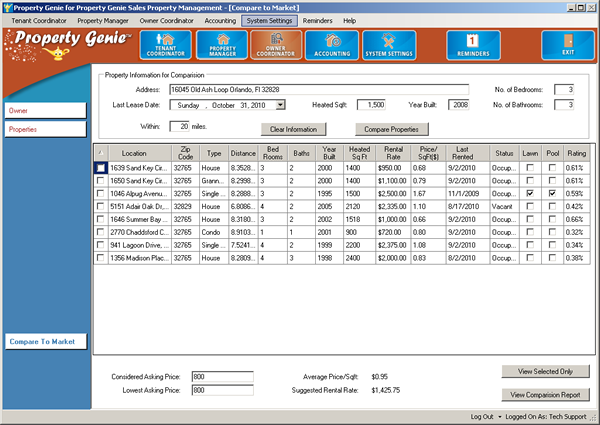This screenshot has width=600, height=425.
Task: Sort by the Status column header
Action: 504,153
